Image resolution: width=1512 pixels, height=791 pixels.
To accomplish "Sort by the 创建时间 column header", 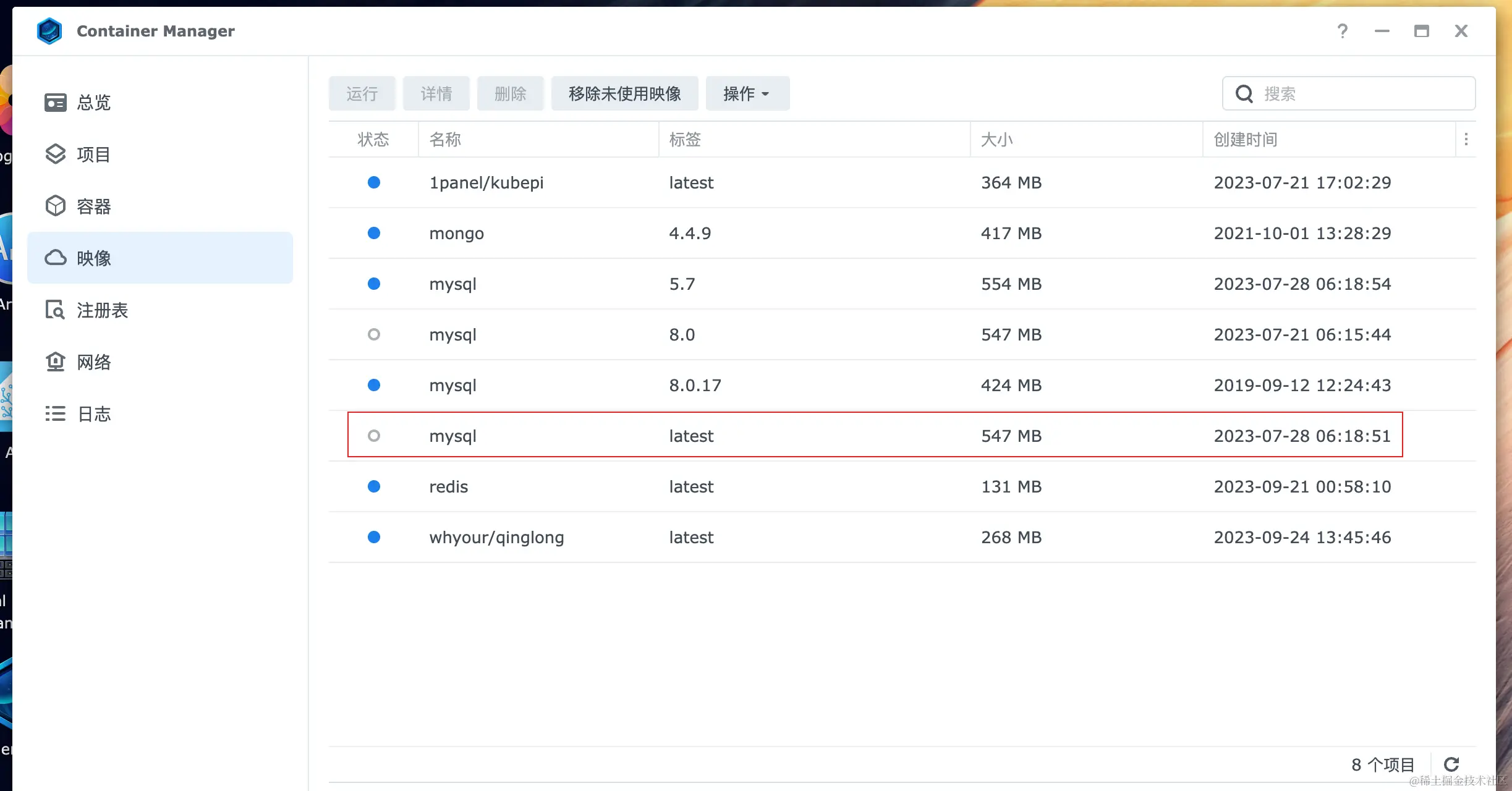I will 1245,140.
